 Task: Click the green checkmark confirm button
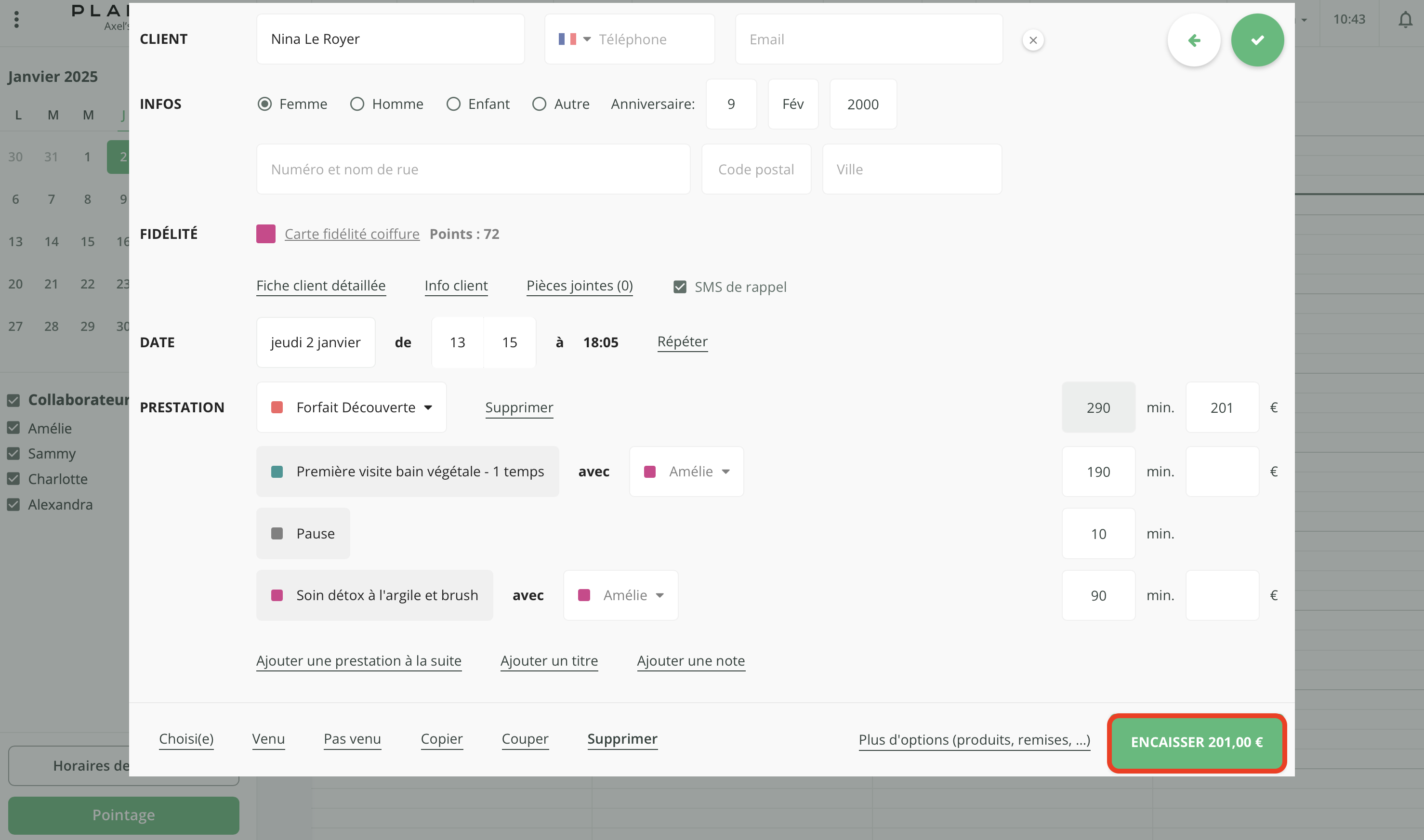coord(1257,40)
